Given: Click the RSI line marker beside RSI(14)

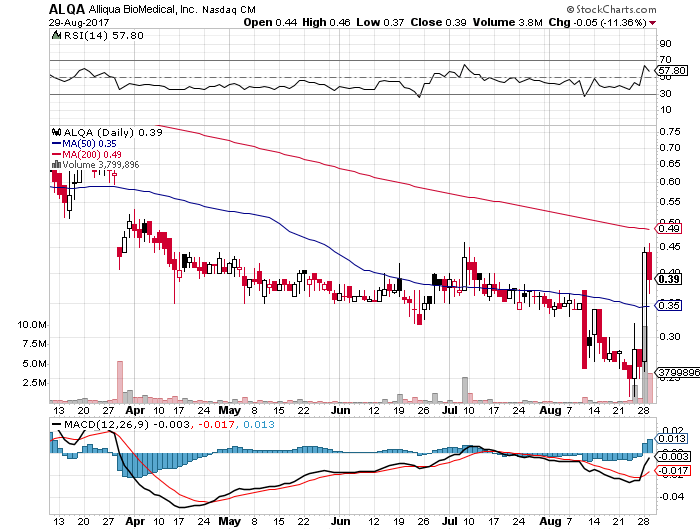Looking at the screenshot, I should (56, 34).
